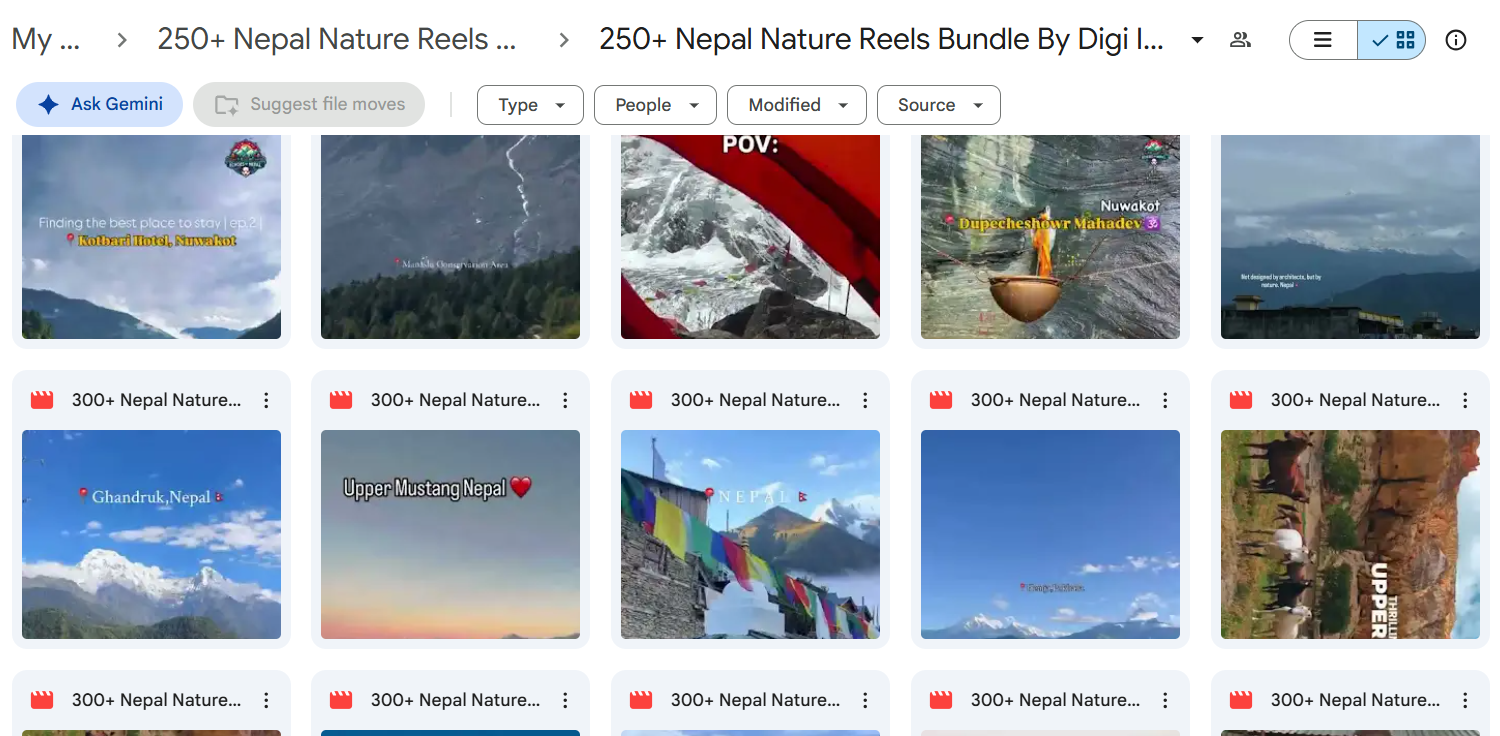
Task: Click the Suggest file moves button
Action: tap(309, 104)
